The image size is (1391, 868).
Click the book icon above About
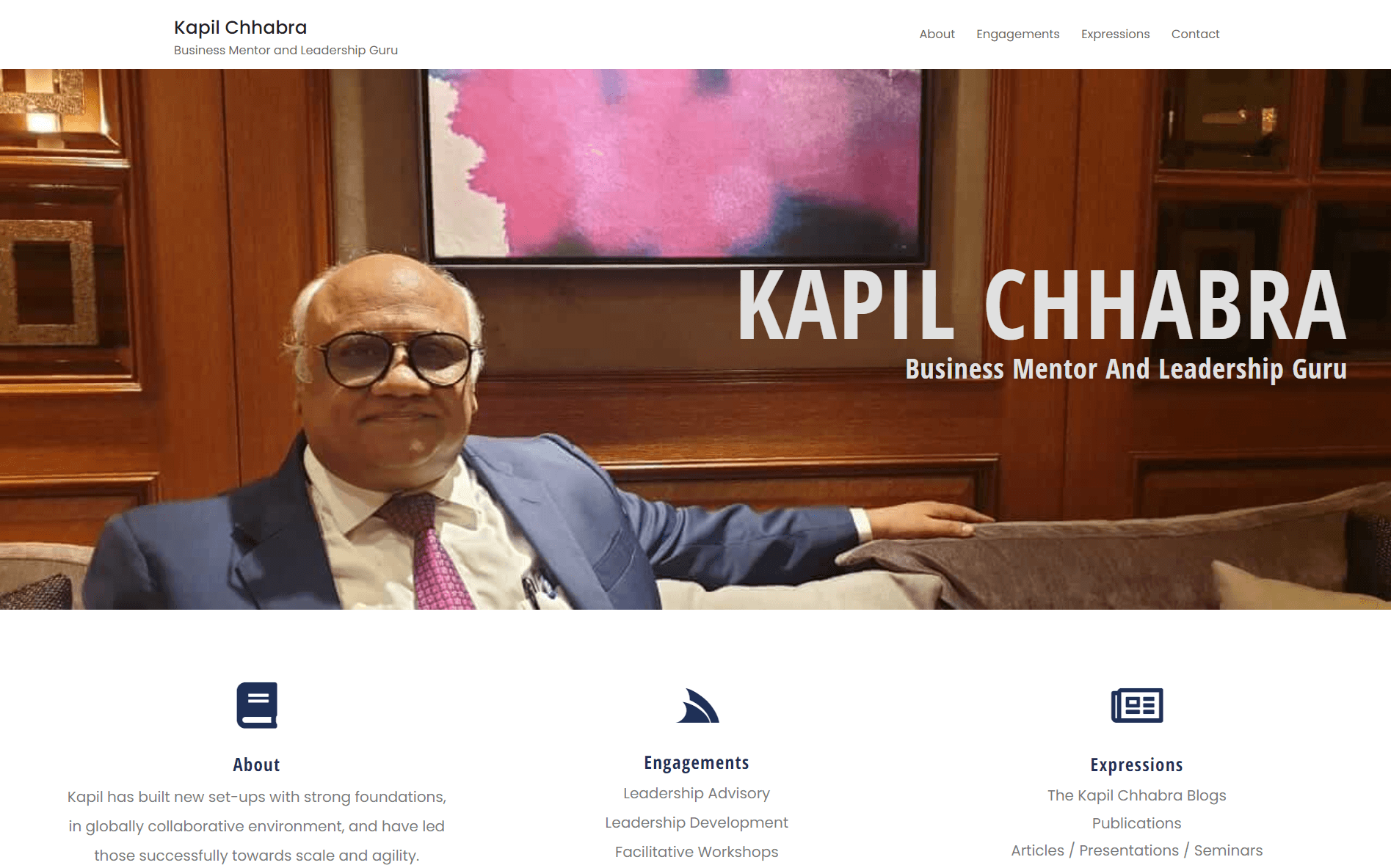(x=257, y=705)
